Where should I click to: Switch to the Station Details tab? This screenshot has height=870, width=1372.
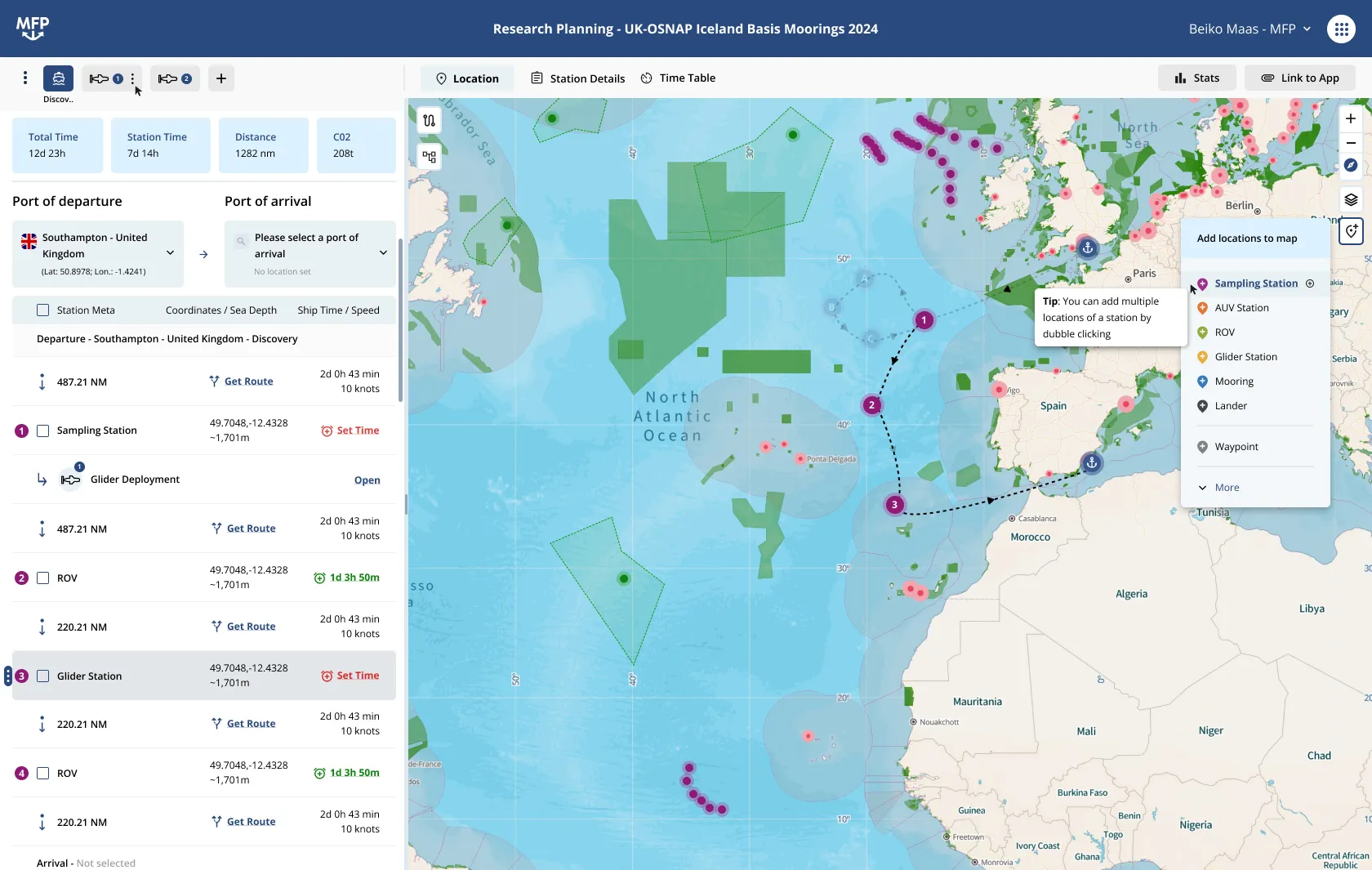click(x=578, y=78)
